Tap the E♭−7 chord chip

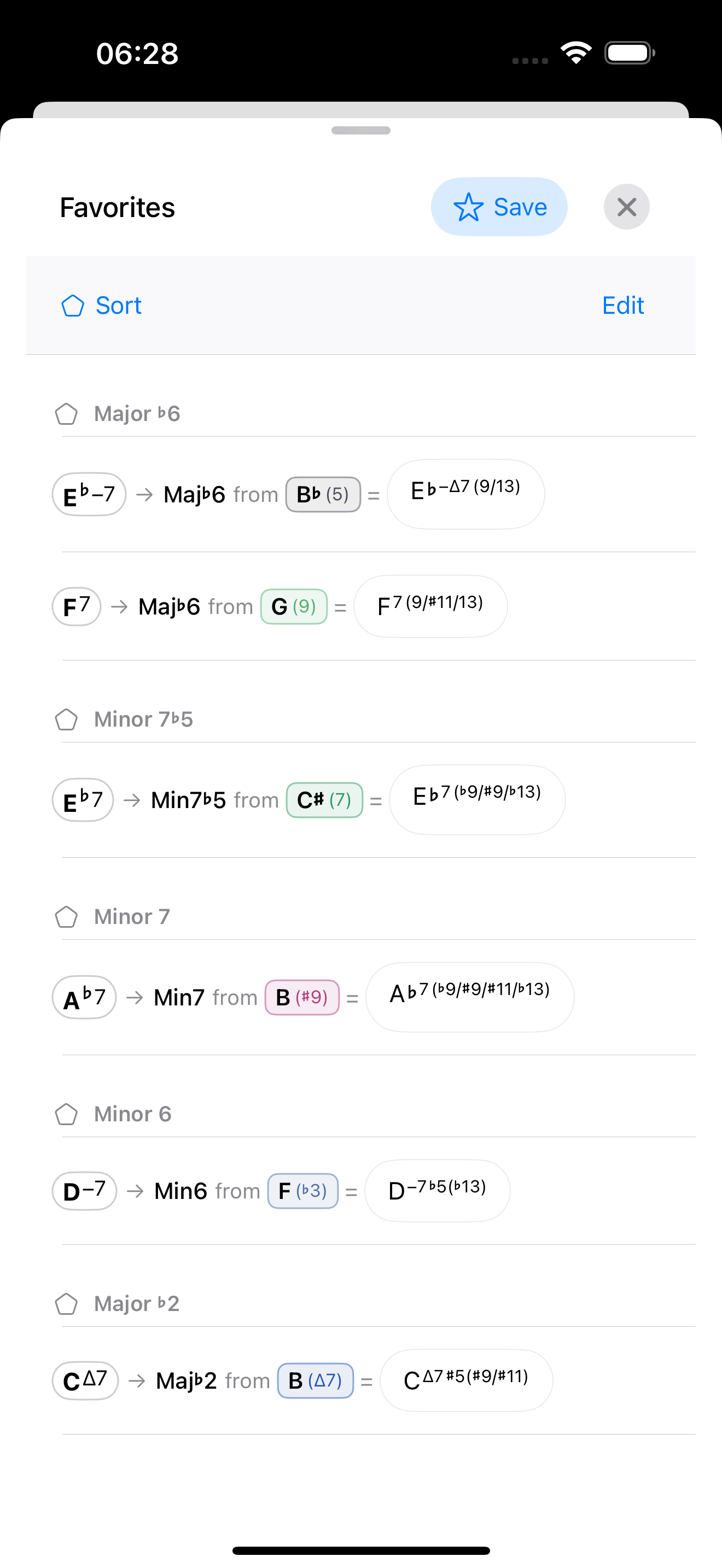point(89,494)
